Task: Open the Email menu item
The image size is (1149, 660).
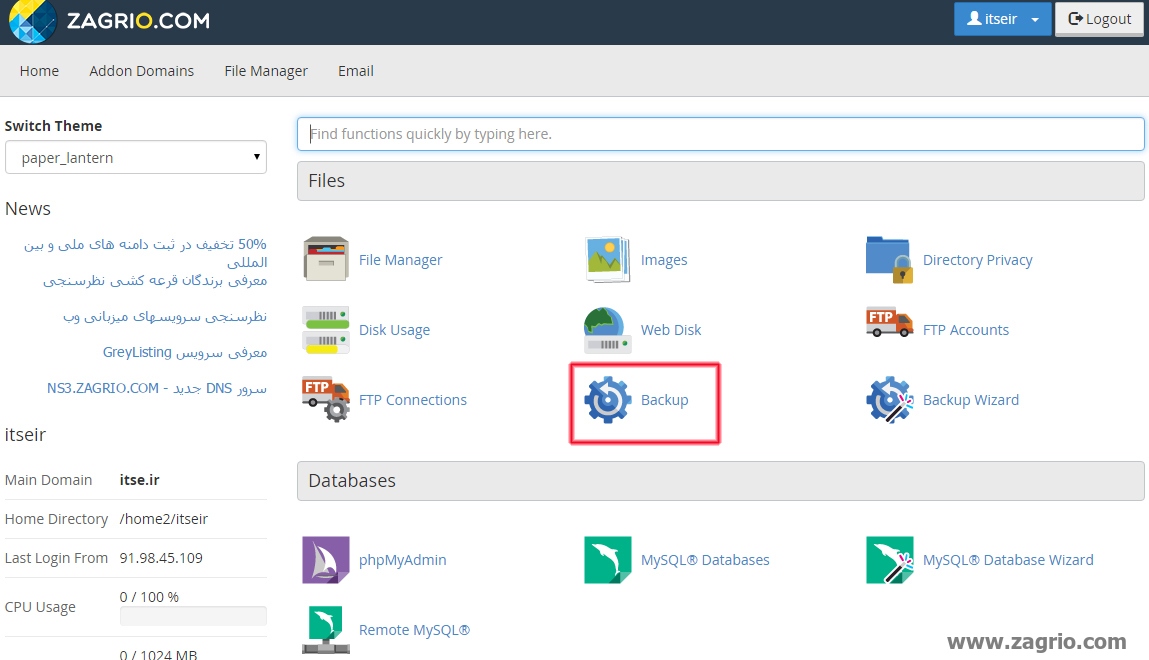Action: click(355, 71)
